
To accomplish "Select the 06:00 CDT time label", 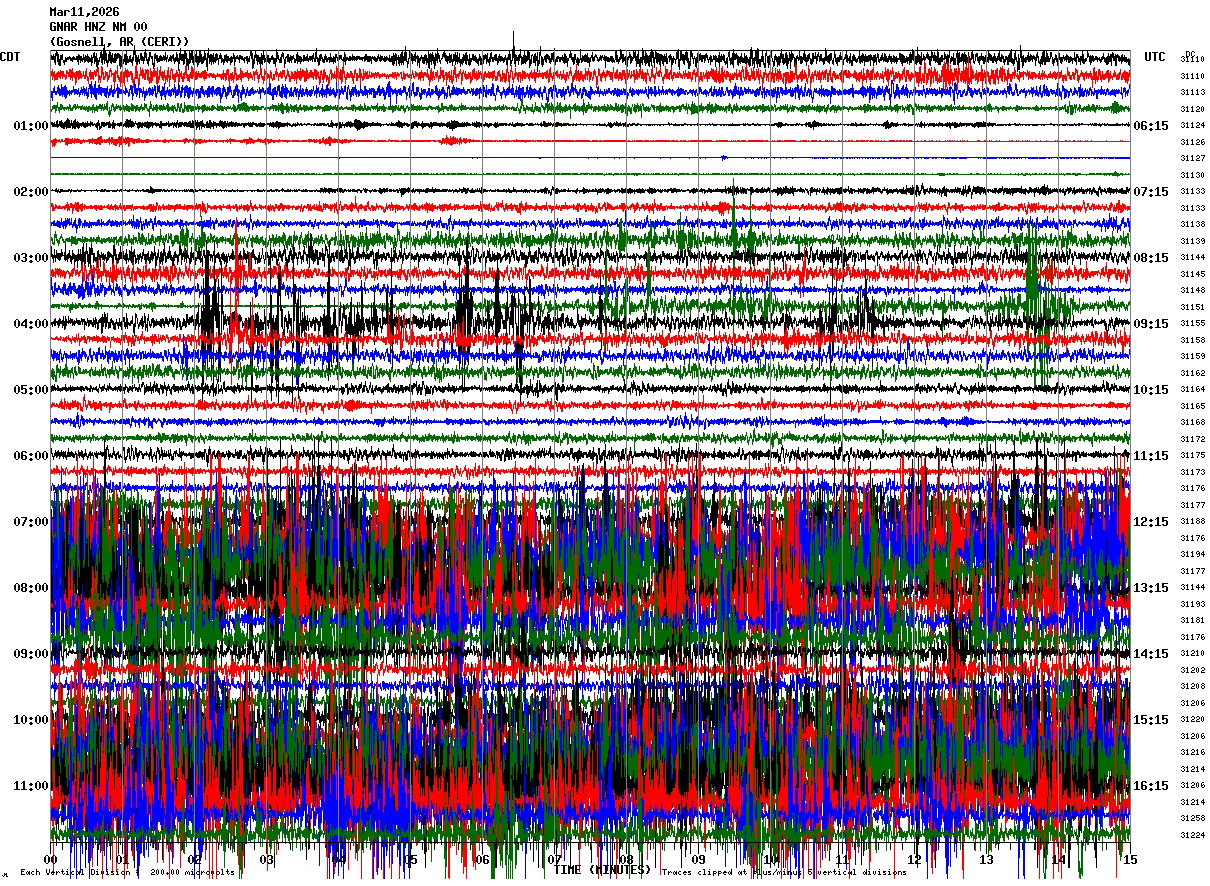I will [31, 456].
